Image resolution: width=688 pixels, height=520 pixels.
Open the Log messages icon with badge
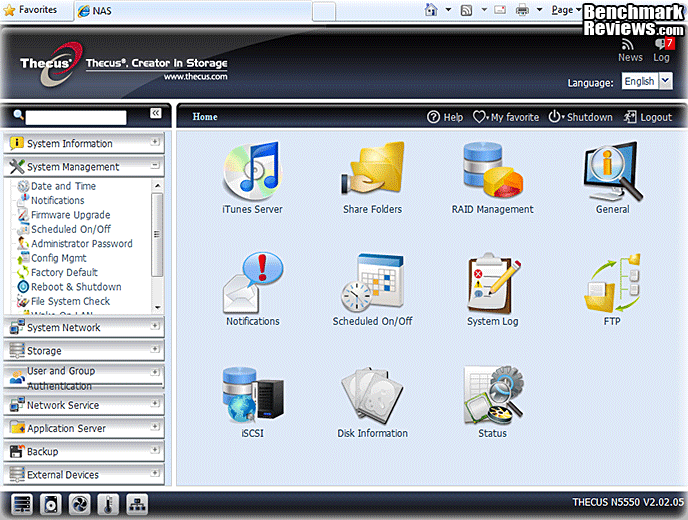coord(663,43)
